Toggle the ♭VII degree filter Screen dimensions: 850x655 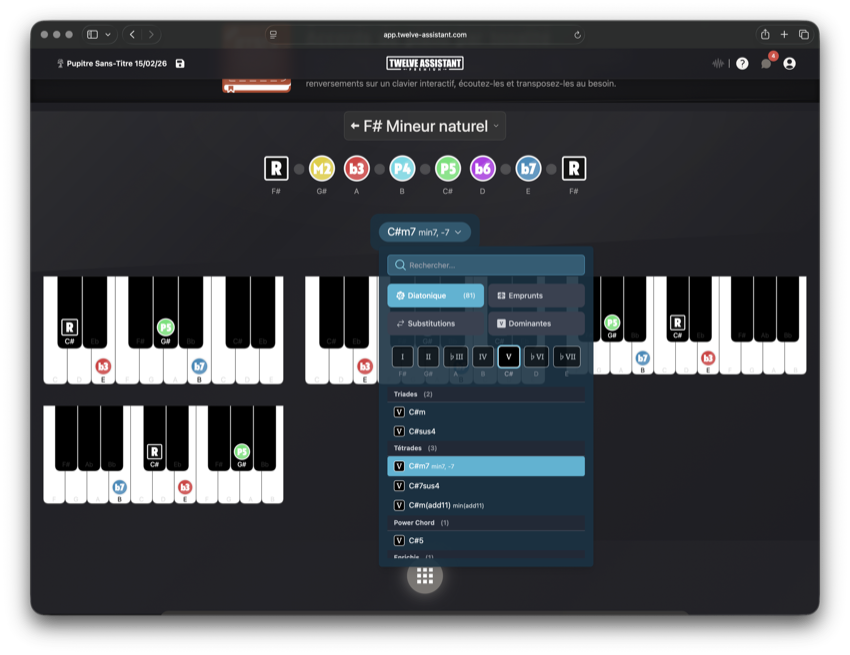click(x=567, y=356)
